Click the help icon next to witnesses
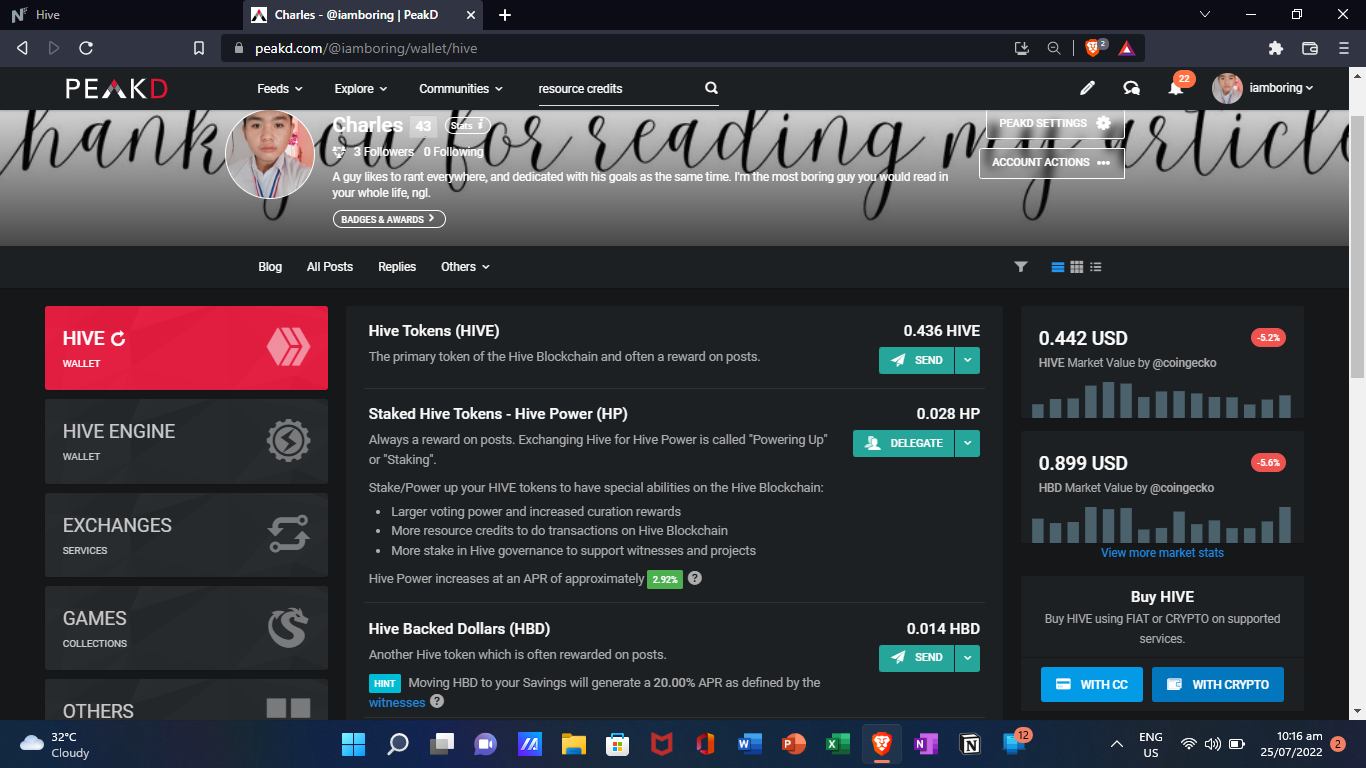 pos(437,702)
